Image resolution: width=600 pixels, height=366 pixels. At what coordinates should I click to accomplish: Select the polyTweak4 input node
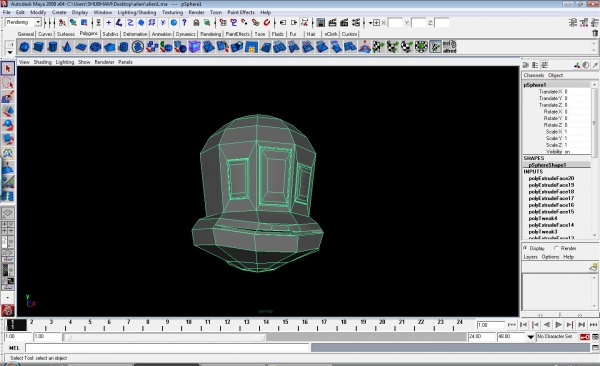[x=543, y=219]
